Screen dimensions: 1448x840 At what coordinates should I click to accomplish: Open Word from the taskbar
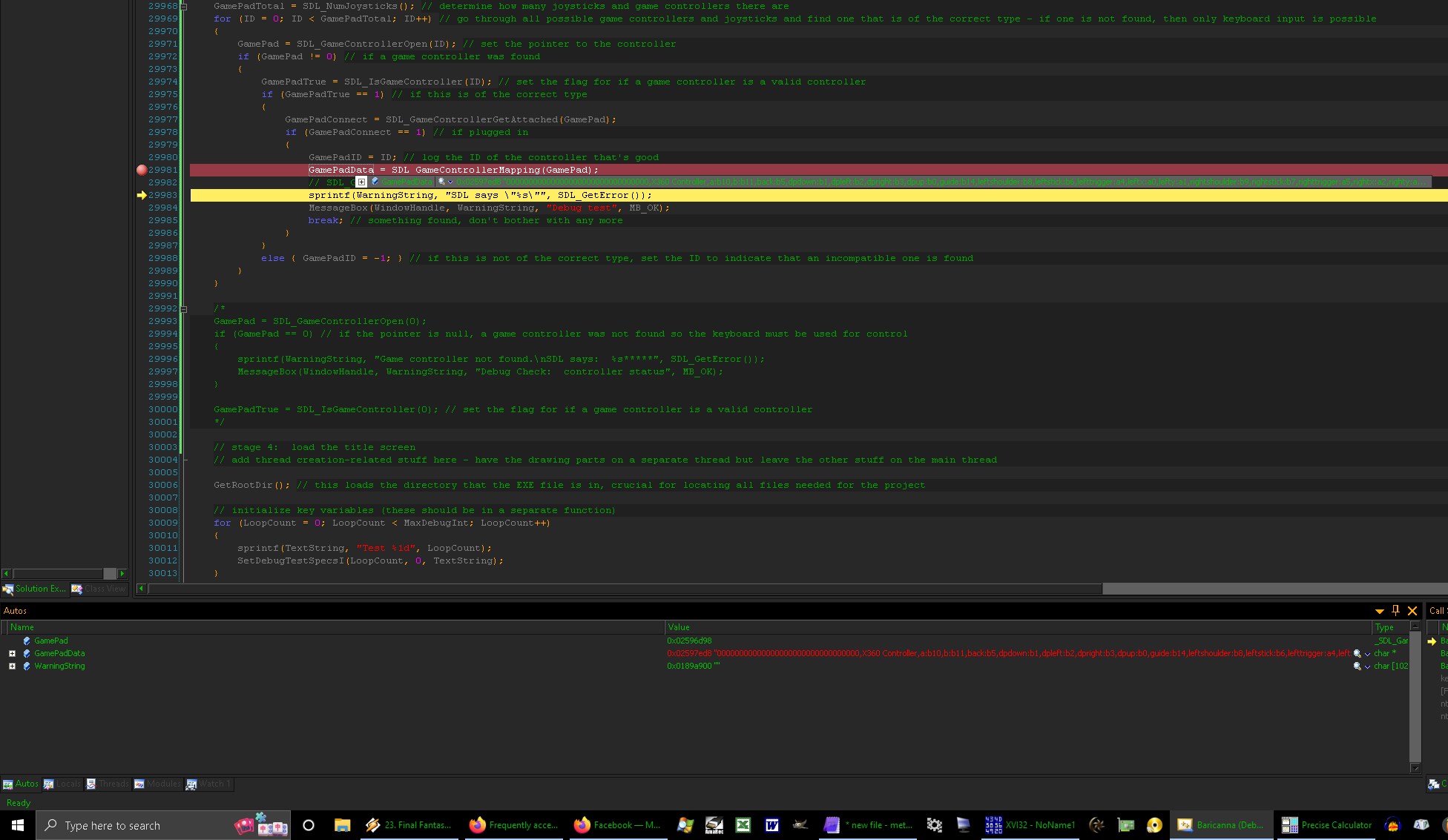point(771,825)
